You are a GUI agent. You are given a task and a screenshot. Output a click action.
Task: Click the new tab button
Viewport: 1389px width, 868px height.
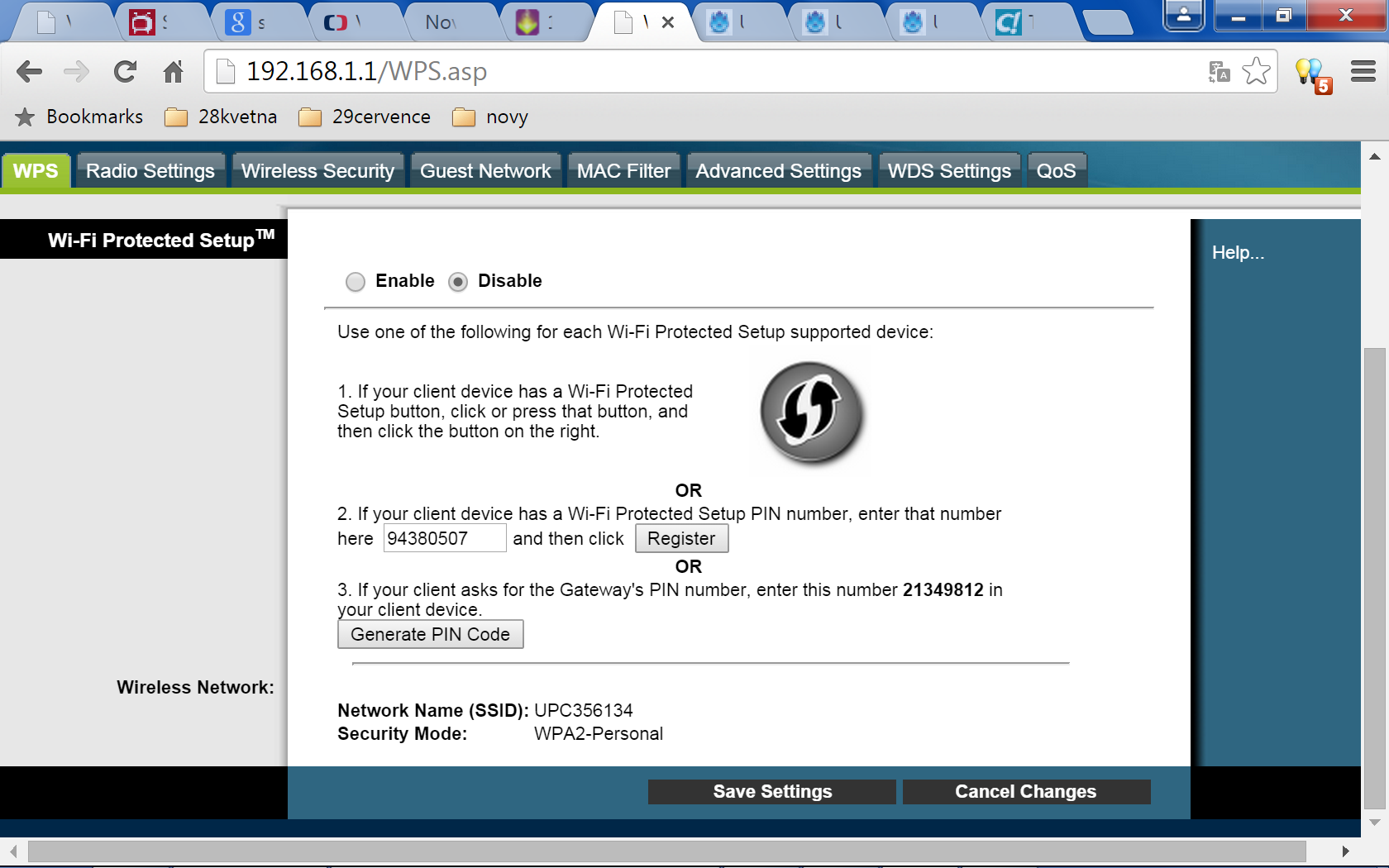(x=1108, y=23)
